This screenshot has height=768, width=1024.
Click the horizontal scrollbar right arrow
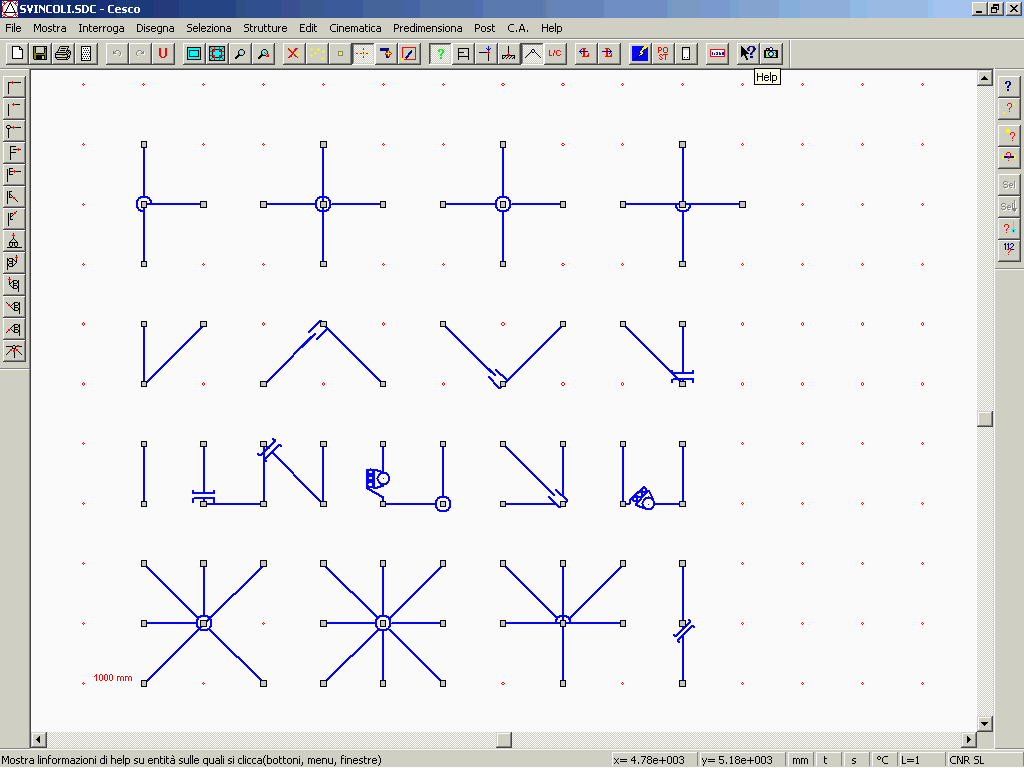coord(968,740)
